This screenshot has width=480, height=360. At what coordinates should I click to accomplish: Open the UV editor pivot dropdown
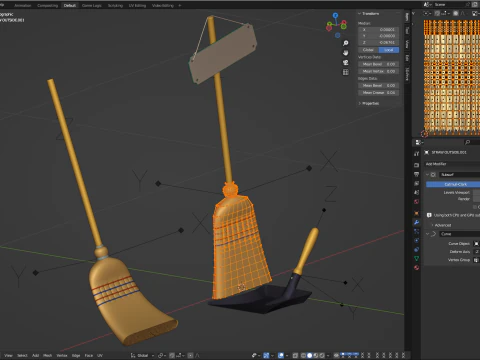tap(428, 14)
